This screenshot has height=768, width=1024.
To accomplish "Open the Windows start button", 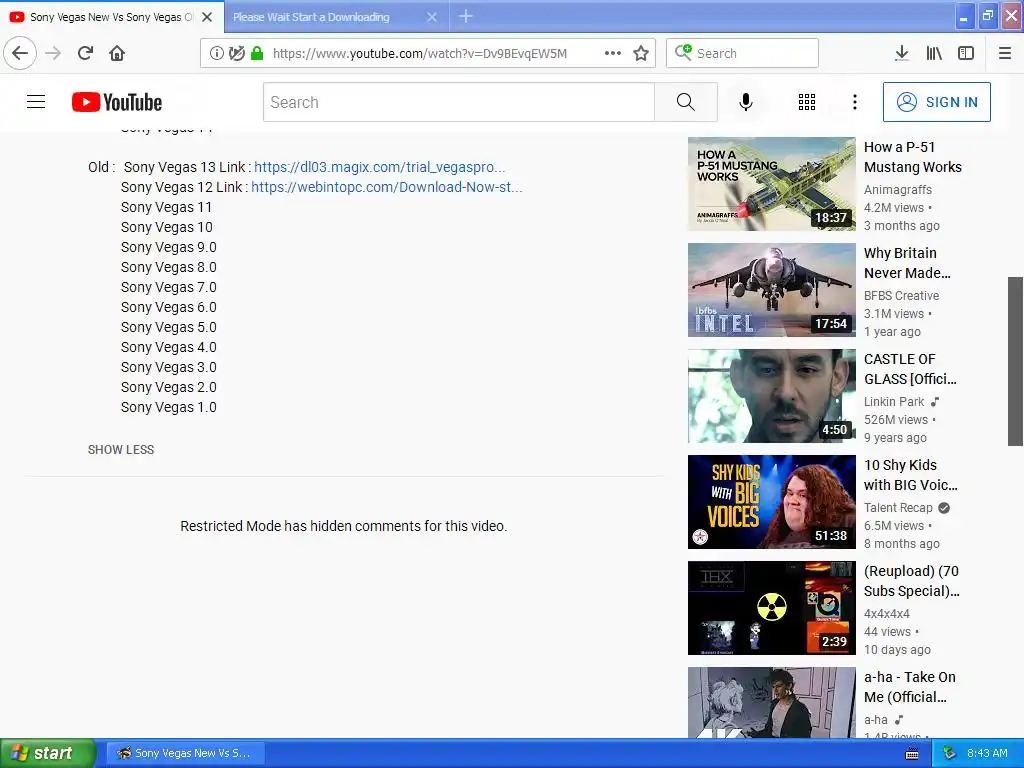I will point(48,753).
